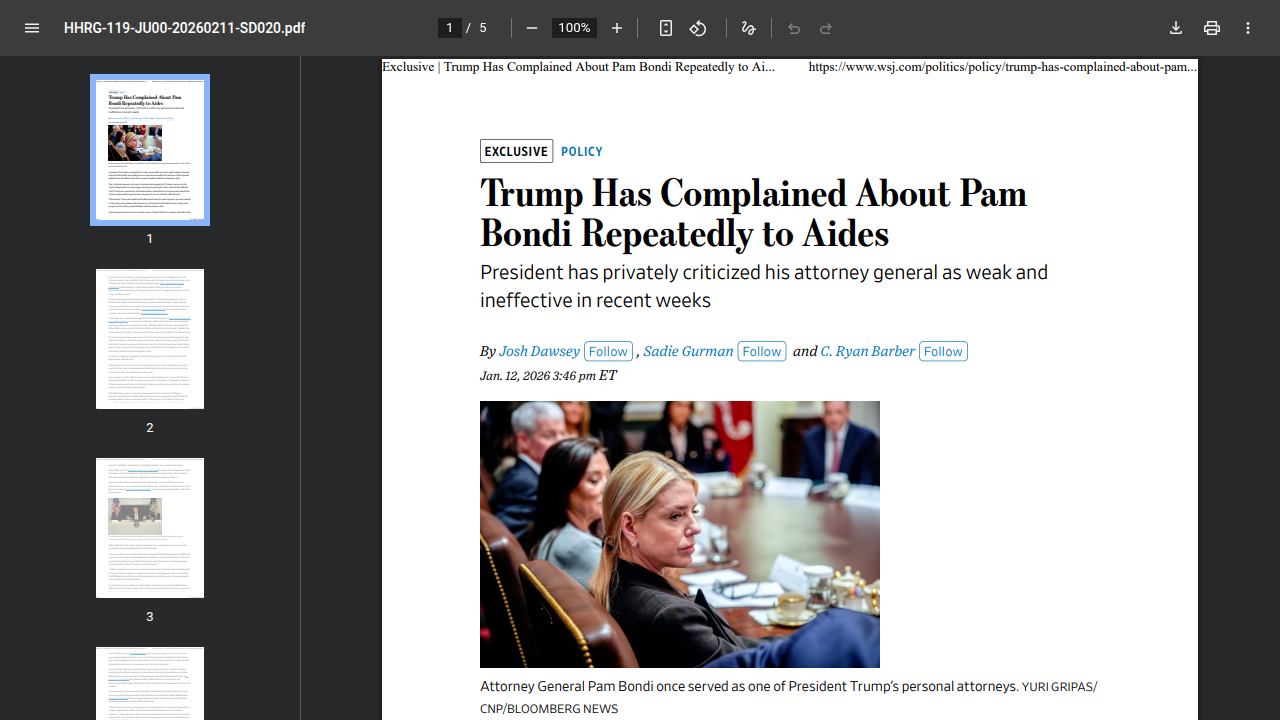This screenshot has width=1280, height=720.
Task: Print the document
Action: (x=1212, y=28)
